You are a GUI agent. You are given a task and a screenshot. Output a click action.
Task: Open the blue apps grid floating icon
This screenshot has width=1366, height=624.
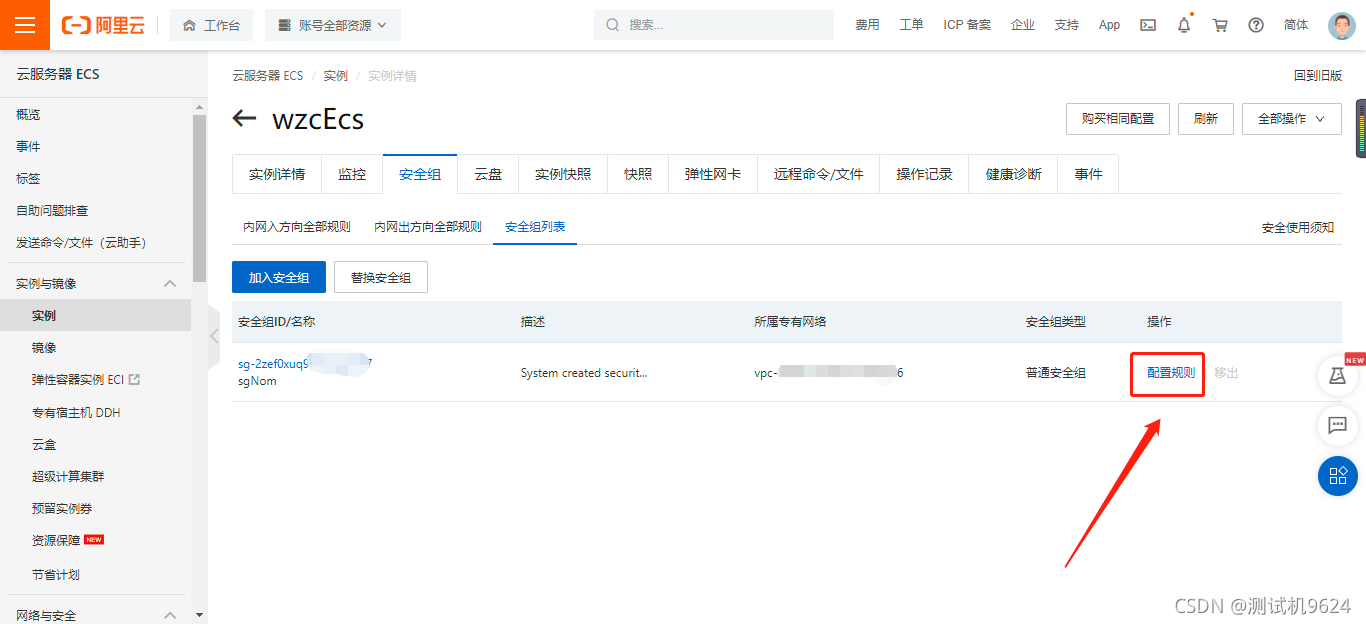click(x=1337, y=475)
